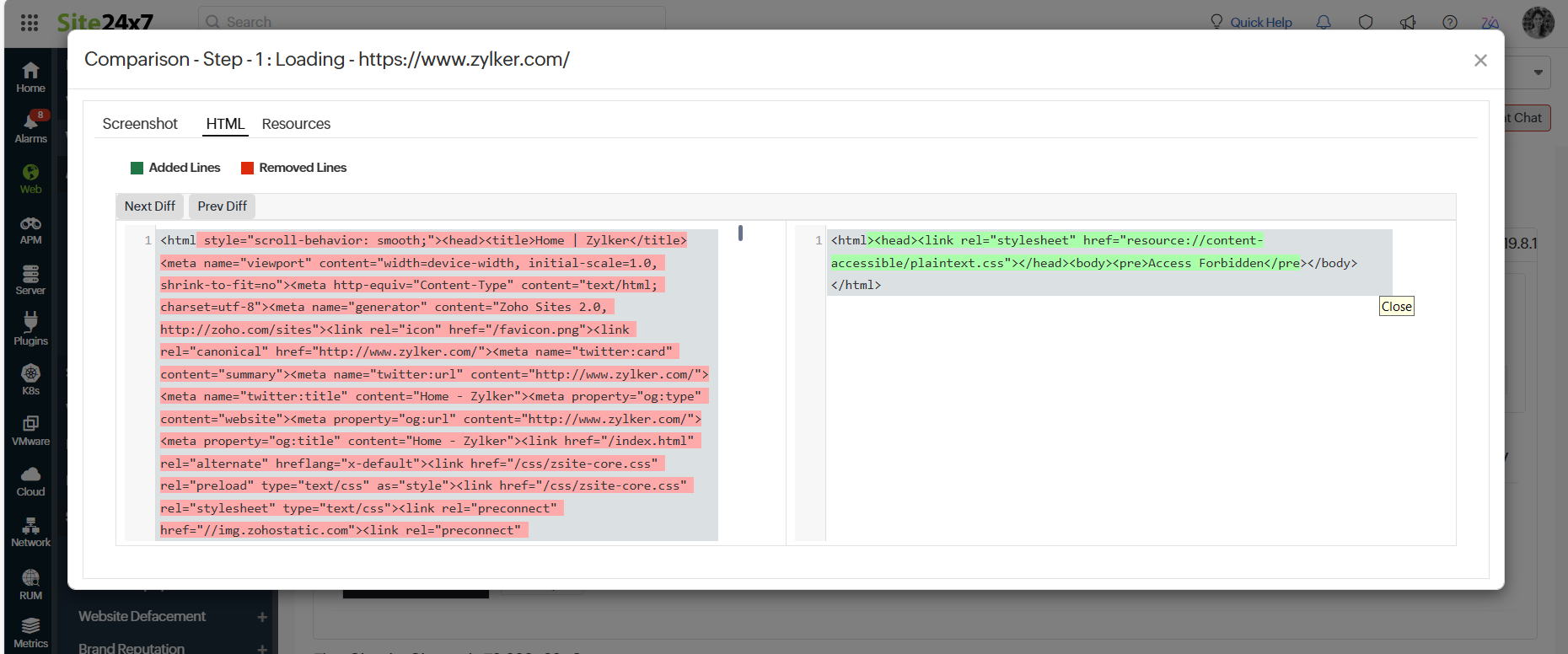Go to Server monitors icon
1568x654 pixels.
pos(30,279)
